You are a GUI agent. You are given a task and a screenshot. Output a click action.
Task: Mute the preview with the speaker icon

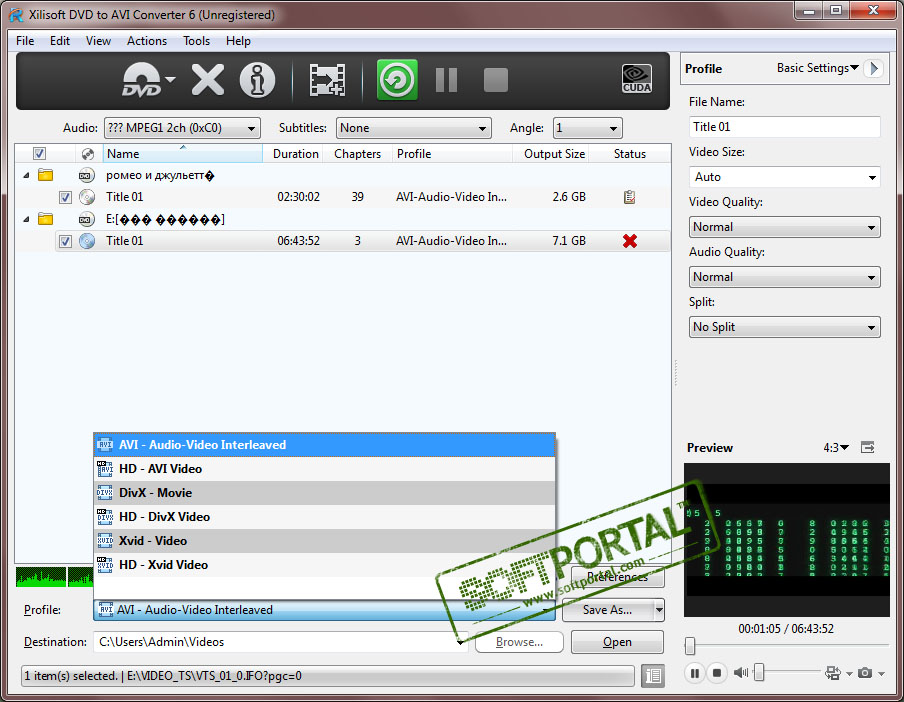pyautogui.click(x=741, y=673)
